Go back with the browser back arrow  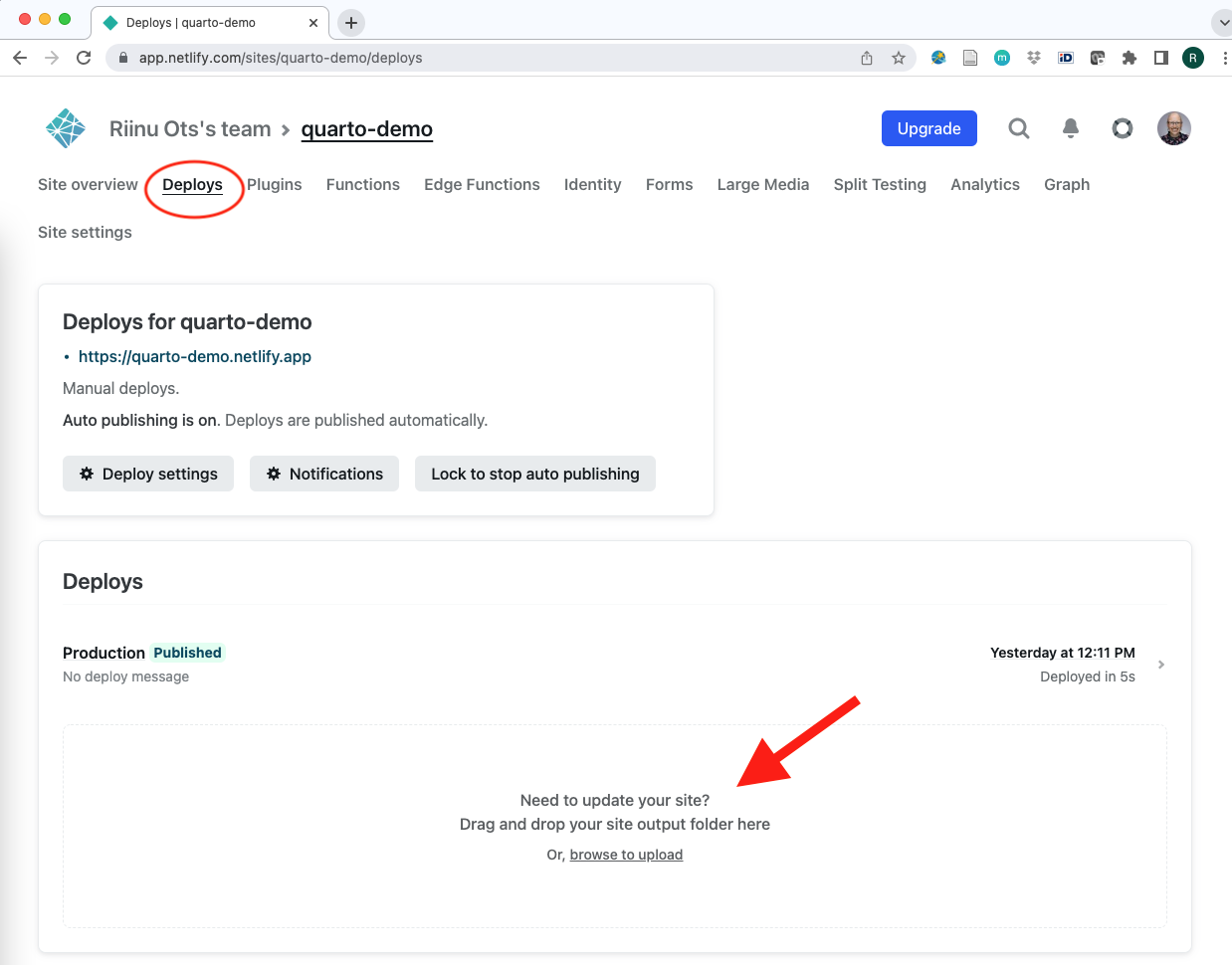[x=20, y=58]
